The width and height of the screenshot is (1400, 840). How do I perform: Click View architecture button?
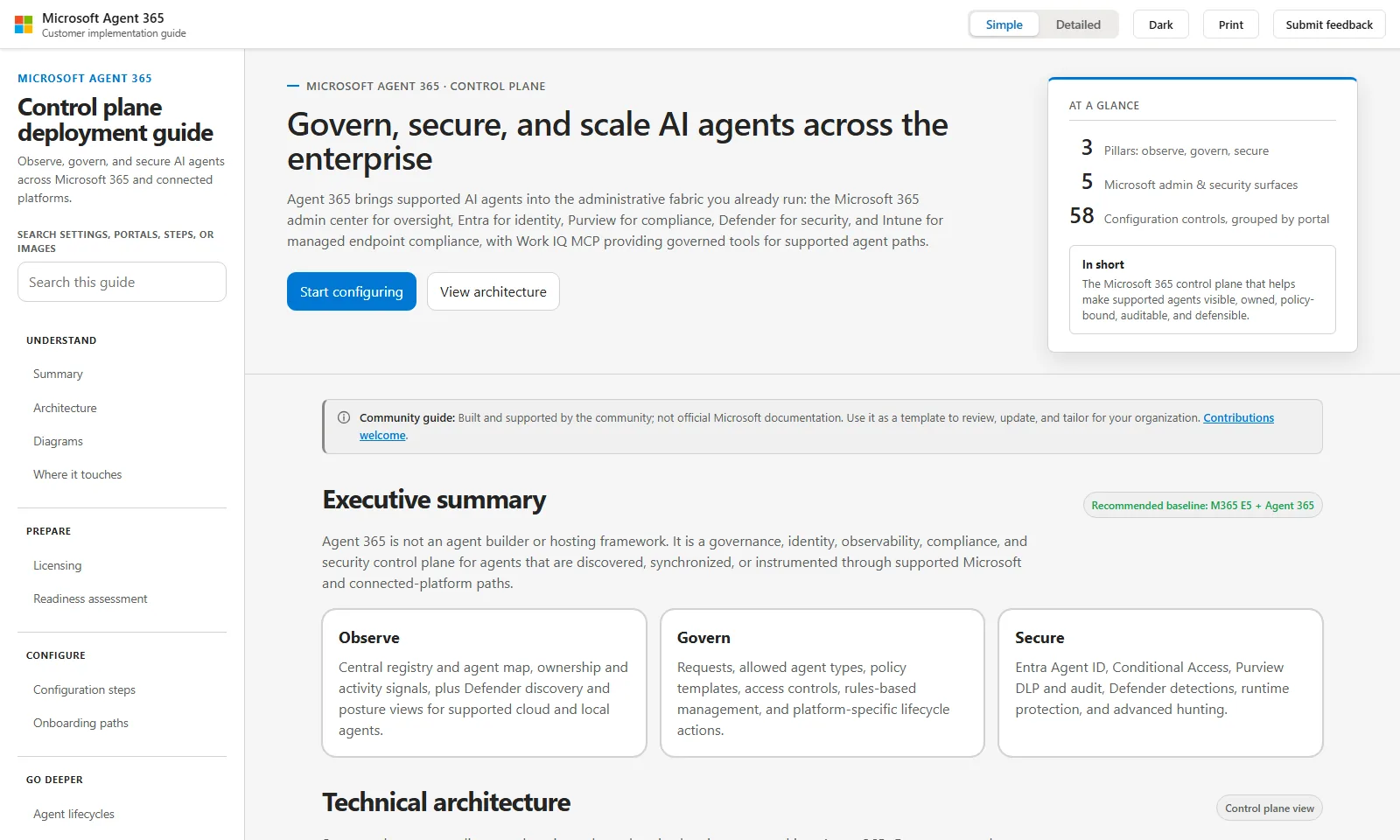pyautogui.click(x=493, y=291)
